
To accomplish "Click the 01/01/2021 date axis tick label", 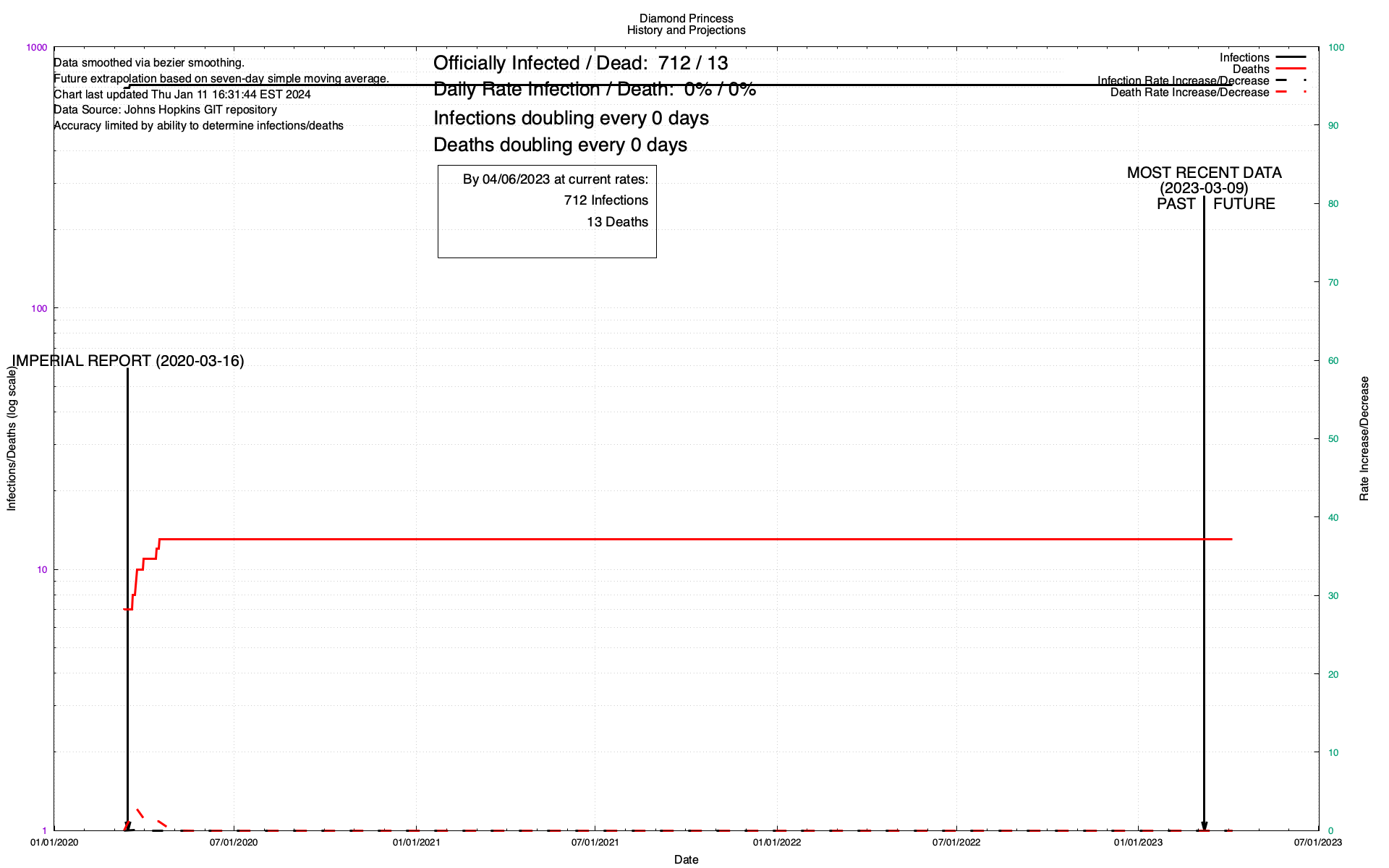I will (x=416, y=843).
